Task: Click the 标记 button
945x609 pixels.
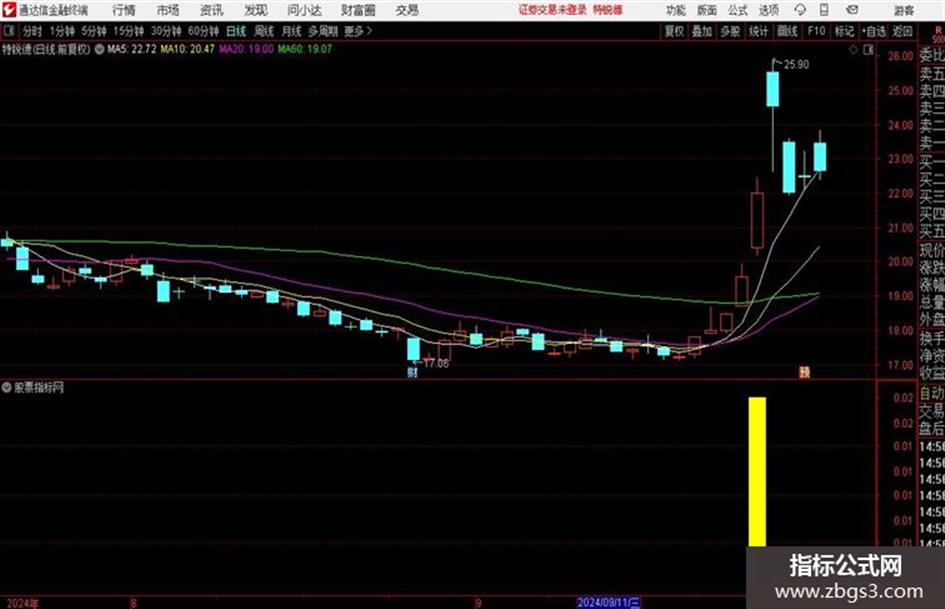Action: click(x=844, y=31)
